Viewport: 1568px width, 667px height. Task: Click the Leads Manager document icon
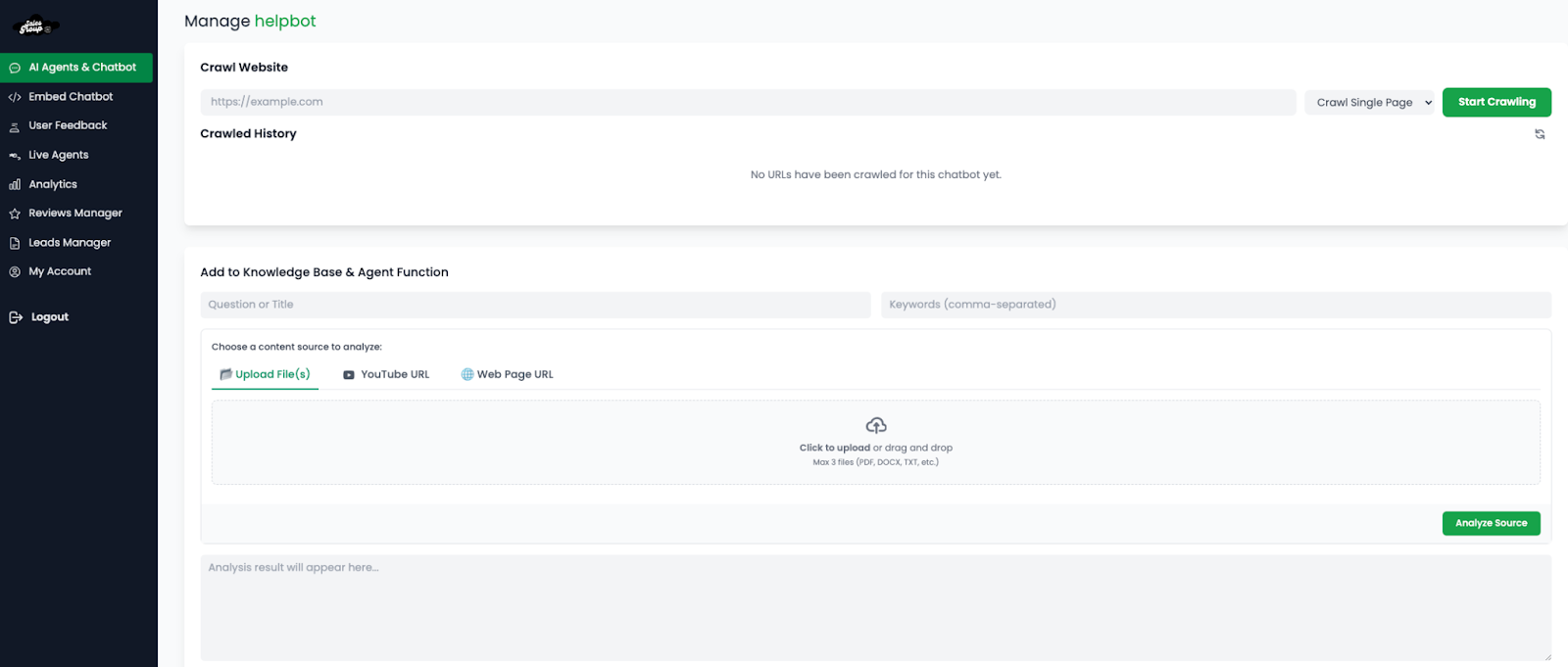(15, 243)
